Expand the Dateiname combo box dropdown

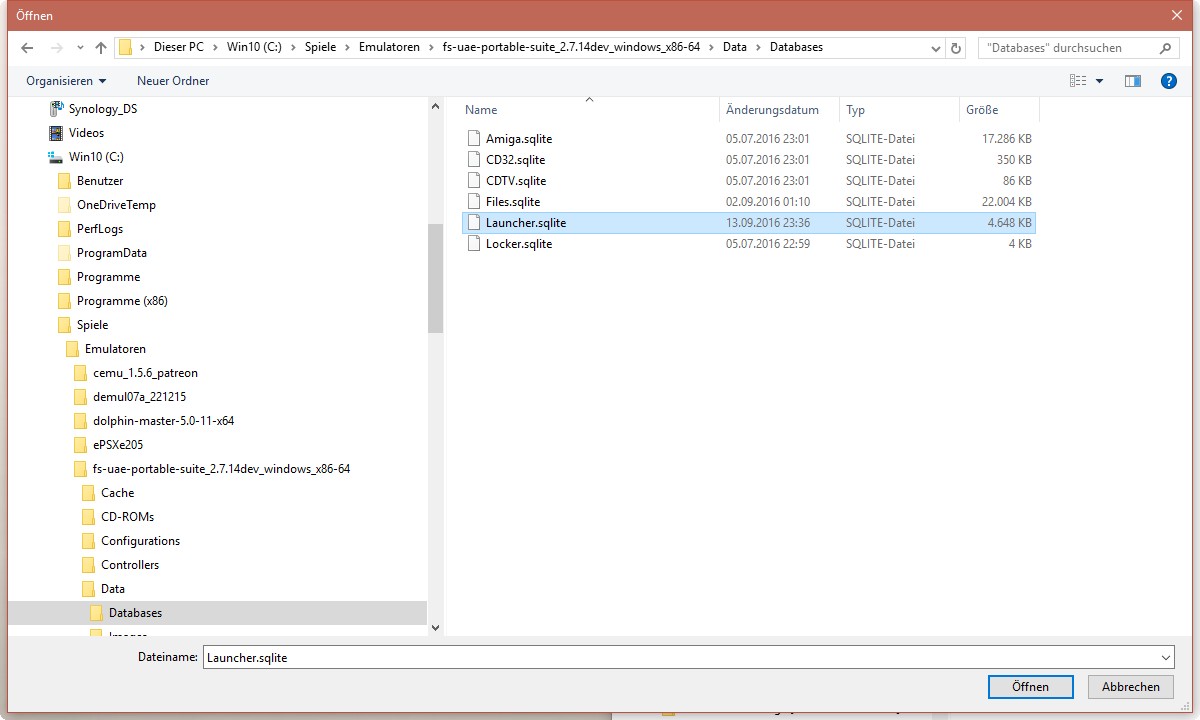[1166, 658]
